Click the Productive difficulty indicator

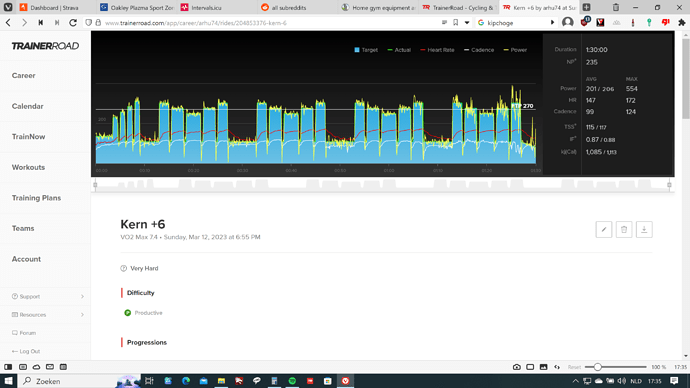pos(143,313)
